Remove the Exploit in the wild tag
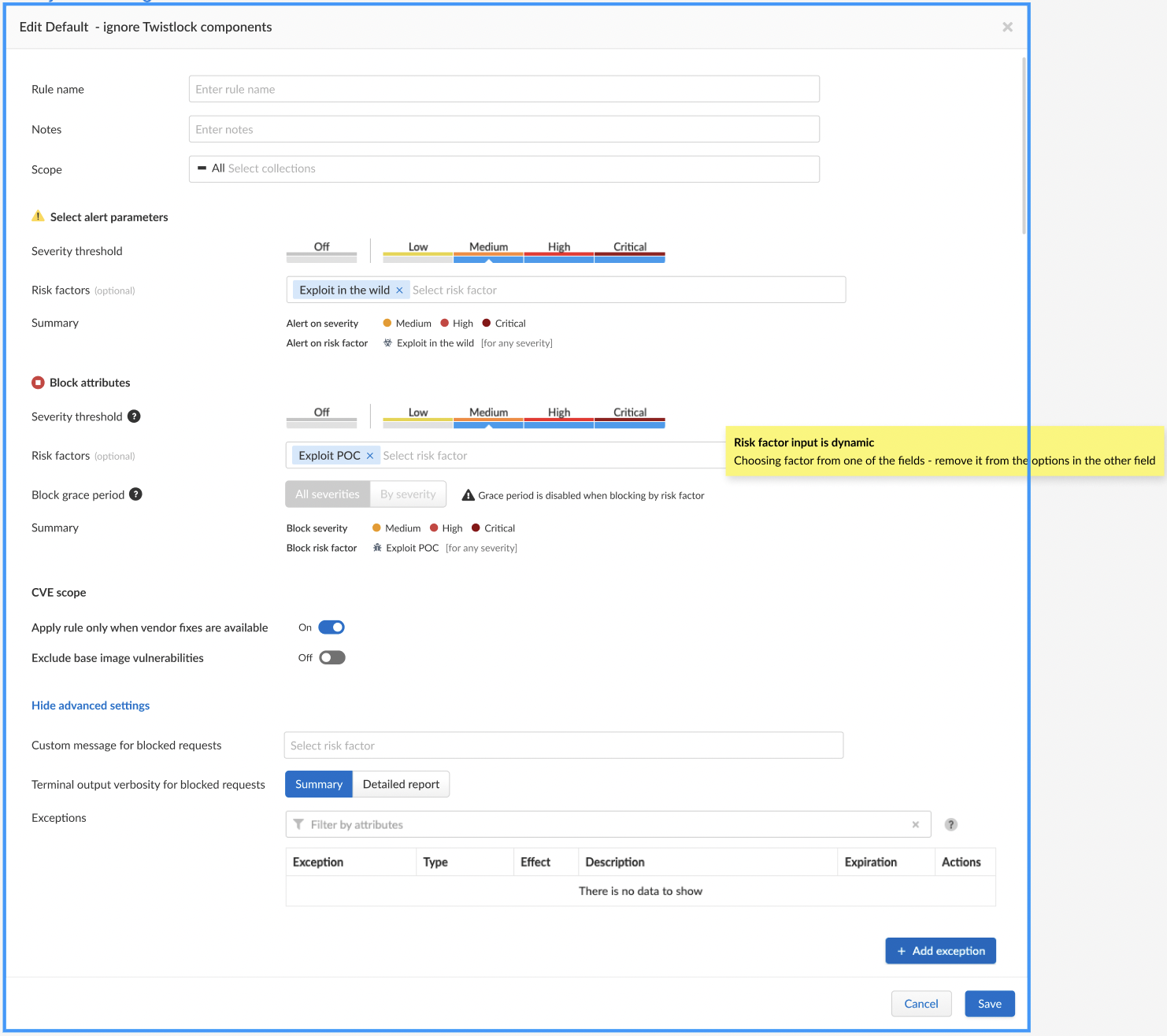1167x1036 pixels. click(x=399, y=290)
